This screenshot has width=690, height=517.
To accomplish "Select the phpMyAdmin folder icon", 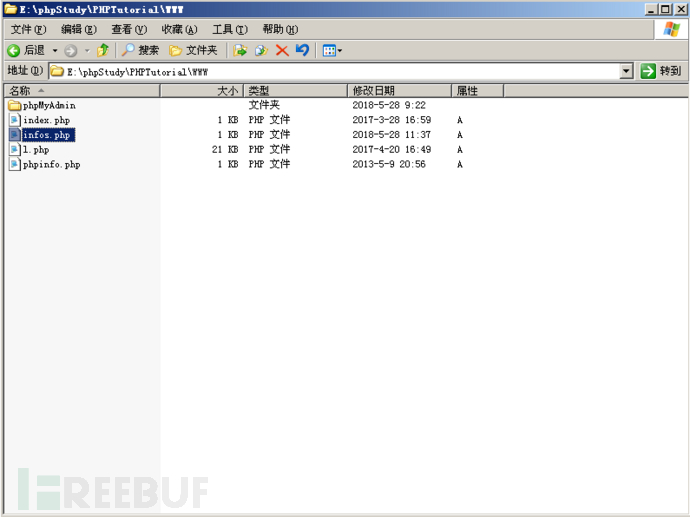I will [x=15, y=105].
